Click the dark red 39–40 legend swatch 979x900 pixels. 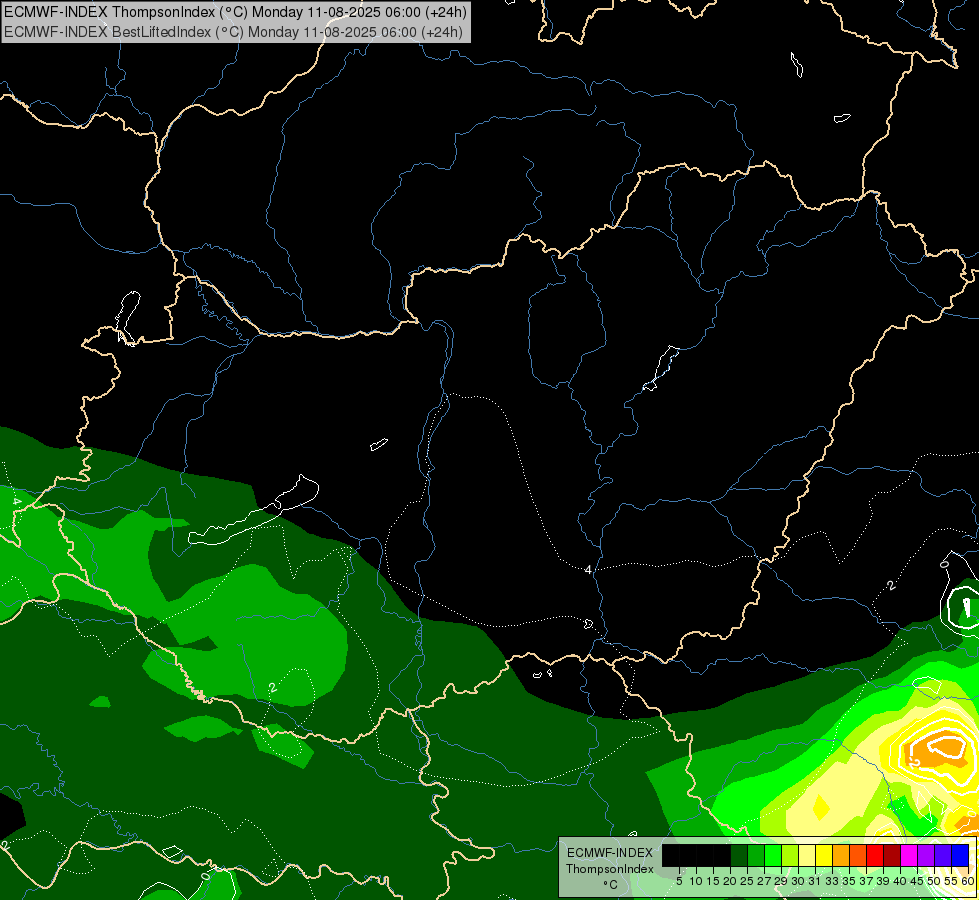tap(892, 855)
